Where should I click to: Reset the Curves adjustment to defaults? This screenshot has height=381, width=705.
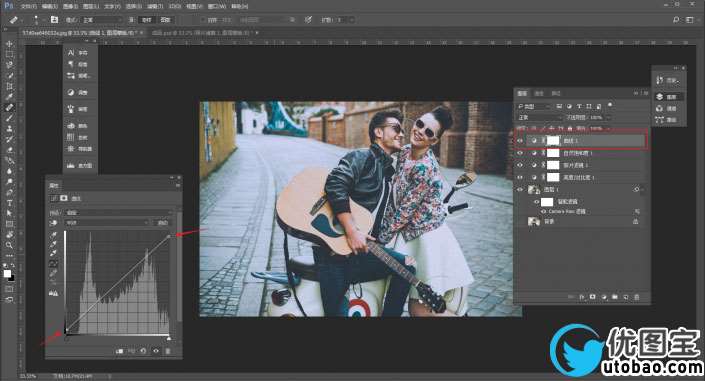coord(143,351)
